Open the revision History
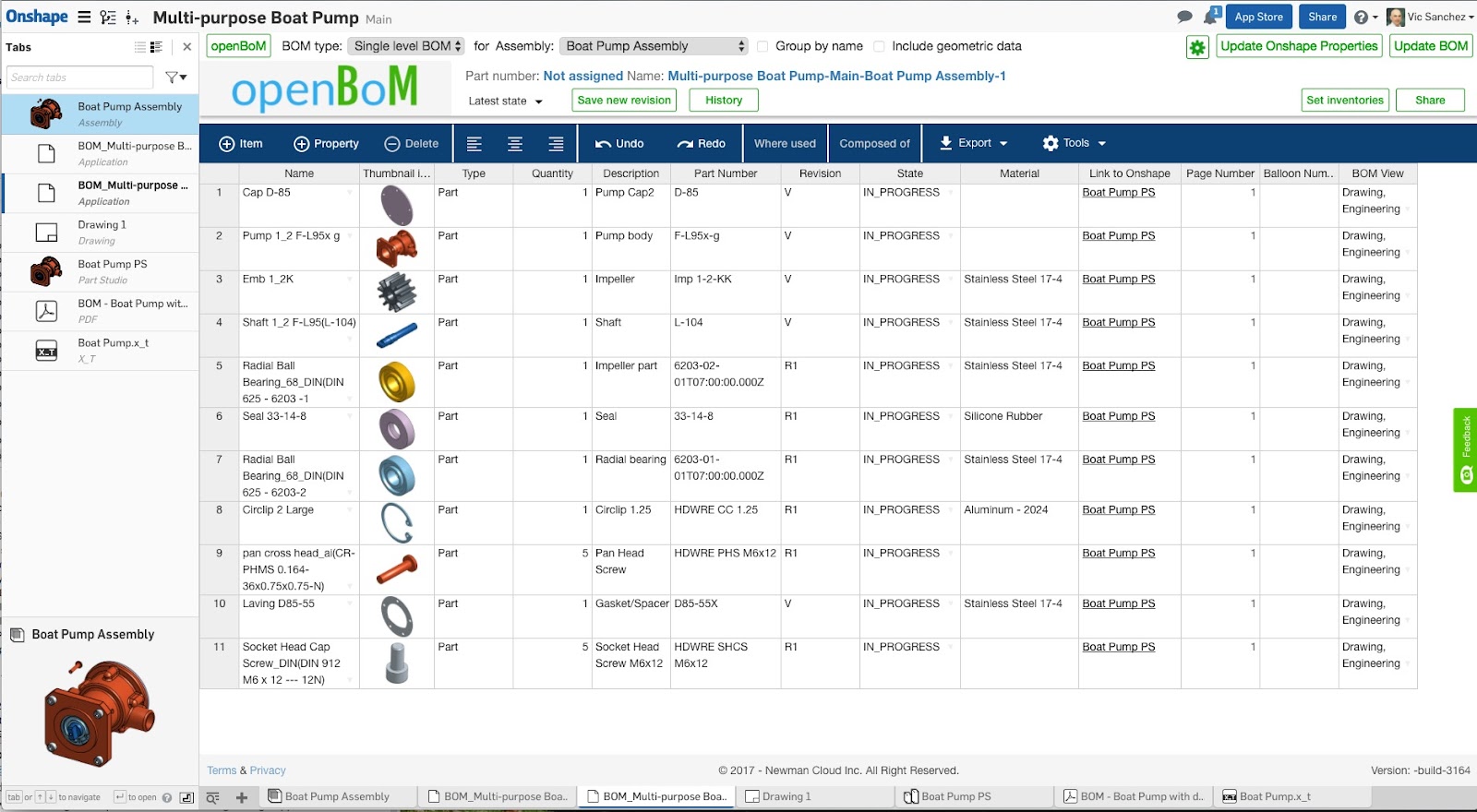The width and height of the screenshot is (1477, 812). tap(724, 100)
